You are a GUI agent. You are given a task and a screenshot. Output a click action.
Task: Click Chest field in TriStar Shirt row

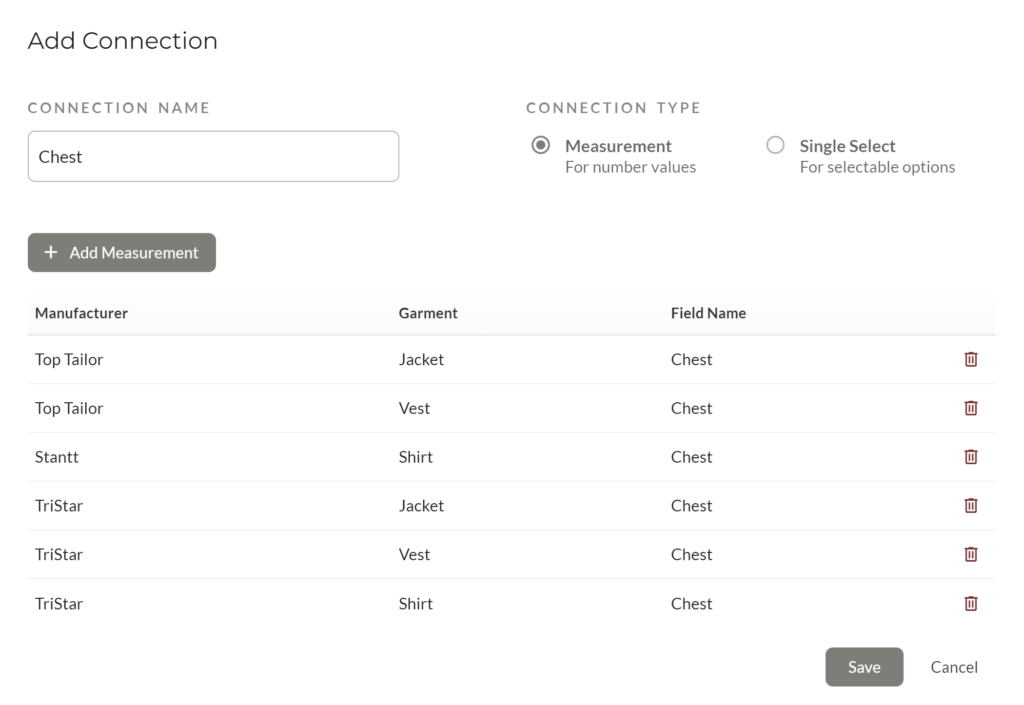[x=691, y=604]
